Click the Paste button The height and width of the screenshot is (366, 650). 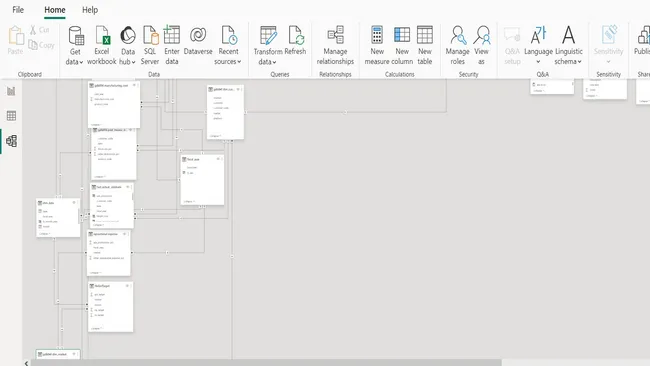point(16,40)
